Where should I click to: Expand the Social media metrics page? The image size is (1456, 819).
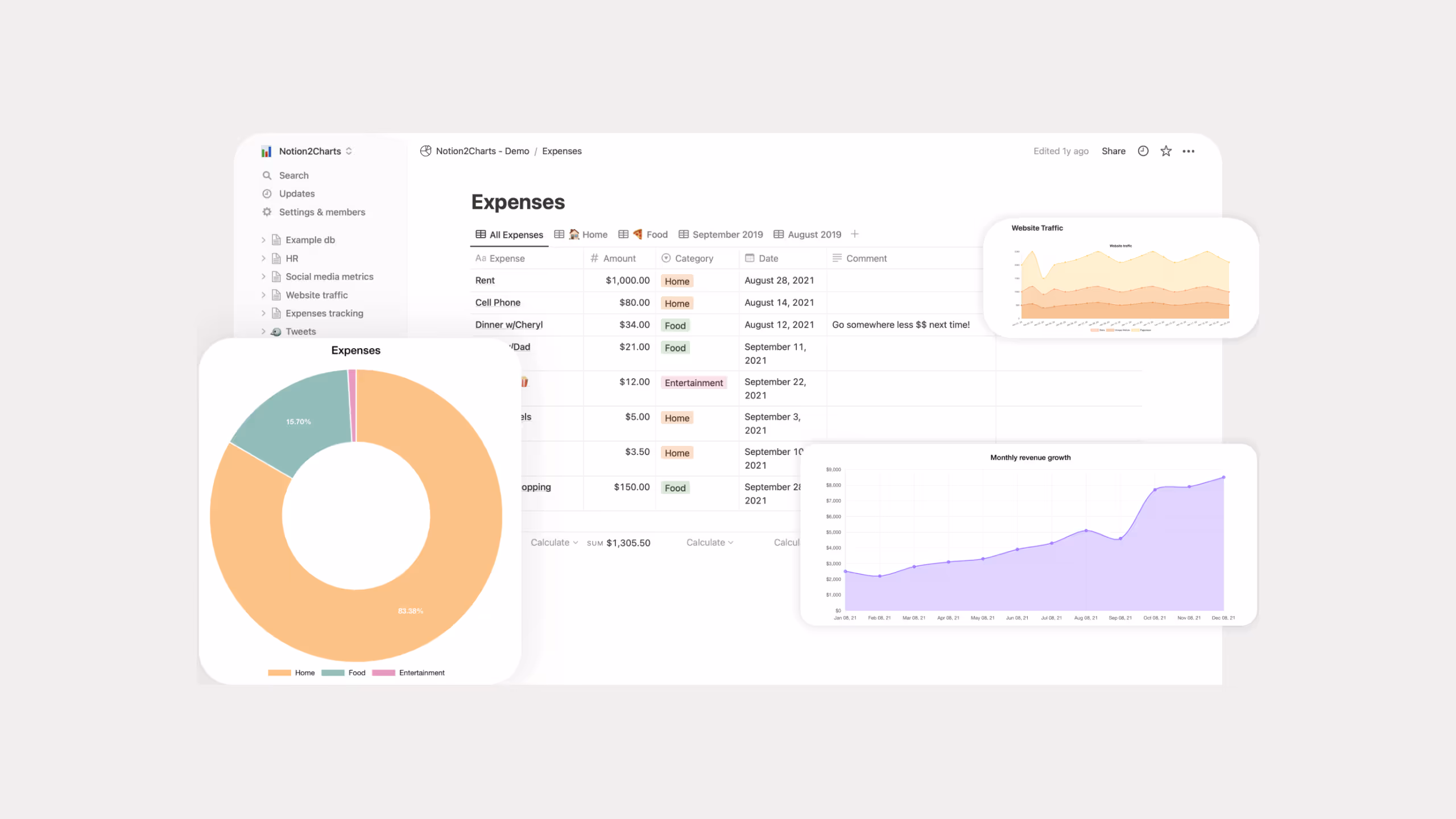coord(263,277)
